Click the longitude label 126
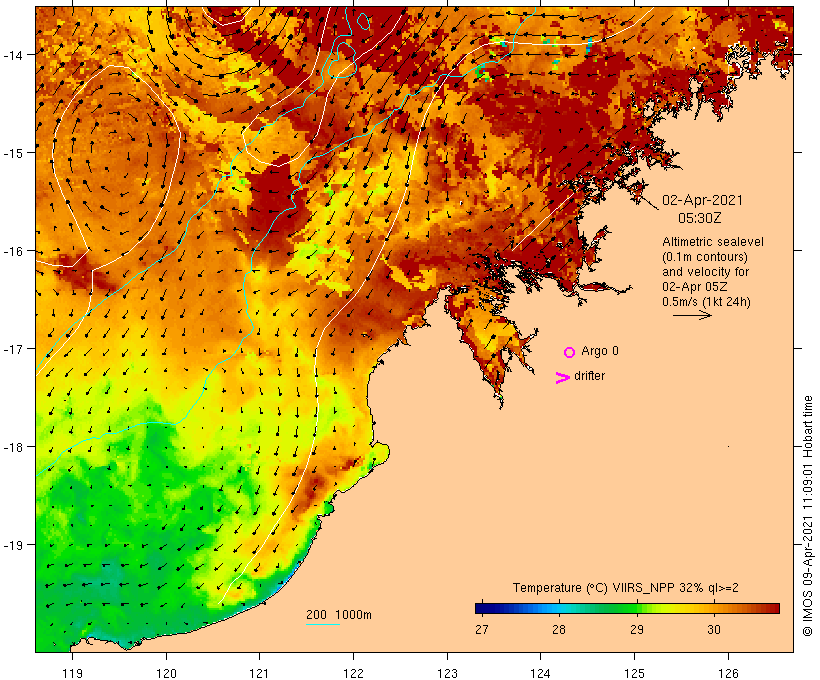Viewport: 820px width, 680px height. click(728, 673)
